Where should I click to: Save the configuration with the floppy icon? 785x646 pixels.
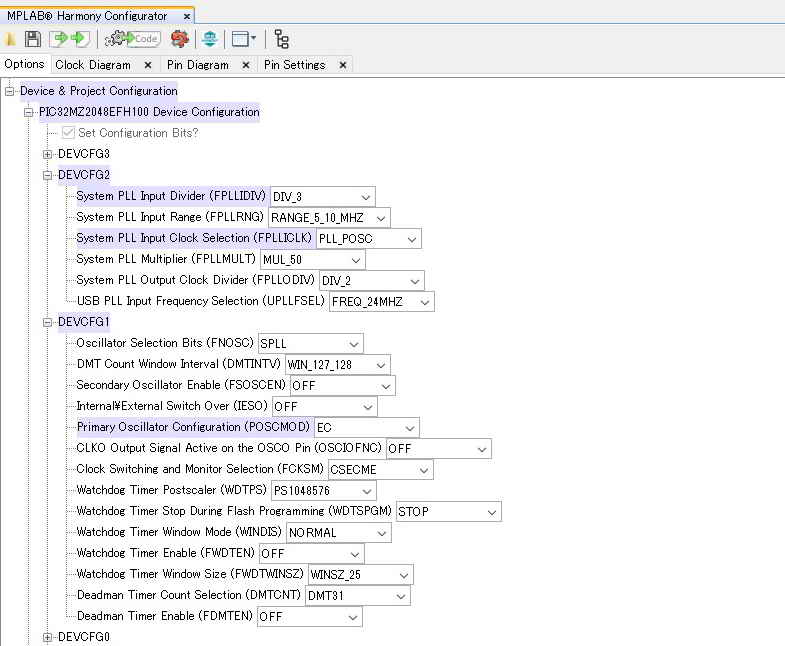[33, 39]
